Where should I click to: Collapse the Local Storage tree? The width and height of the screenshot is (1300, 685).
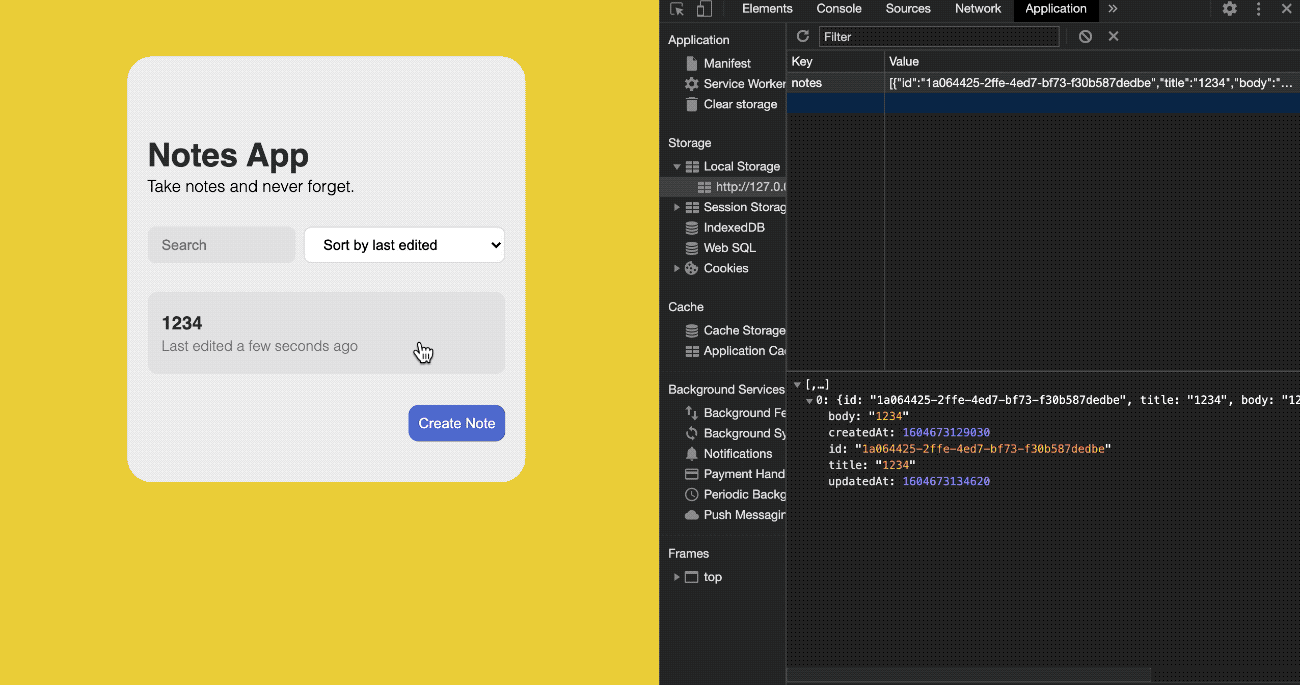point(677,166)
